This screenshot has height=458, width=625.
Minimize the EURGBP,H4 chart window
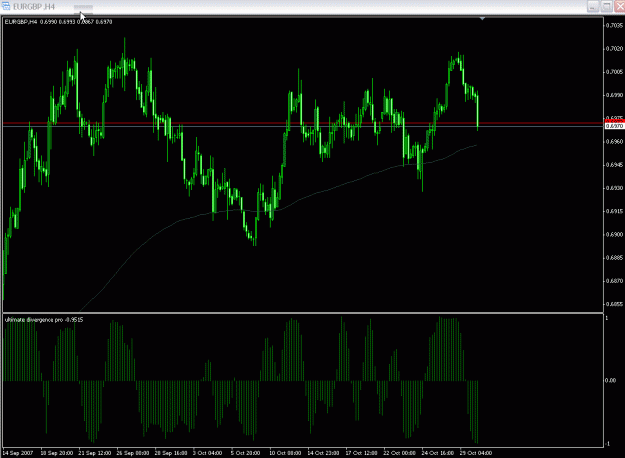[x=593, y=6]
